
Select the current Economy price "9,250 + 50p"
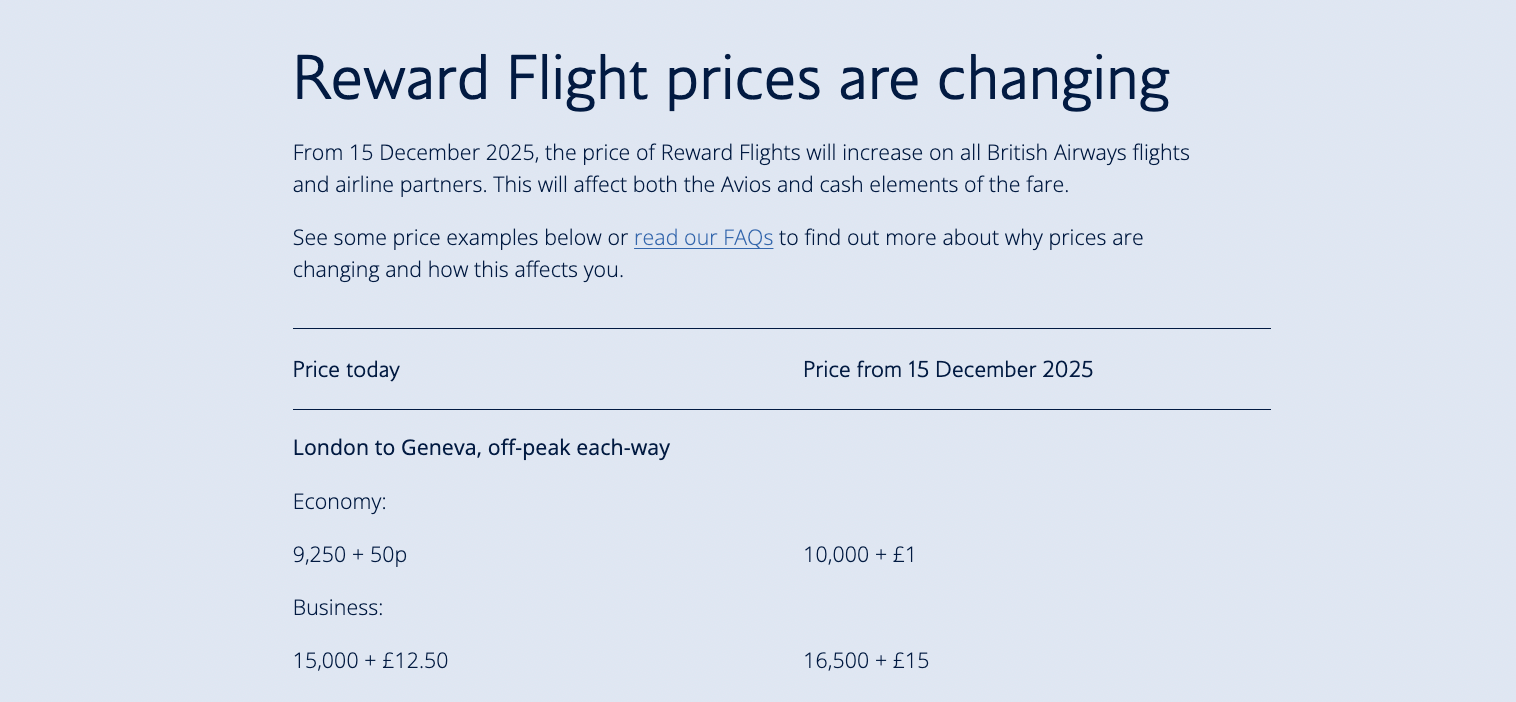(349, 554)
